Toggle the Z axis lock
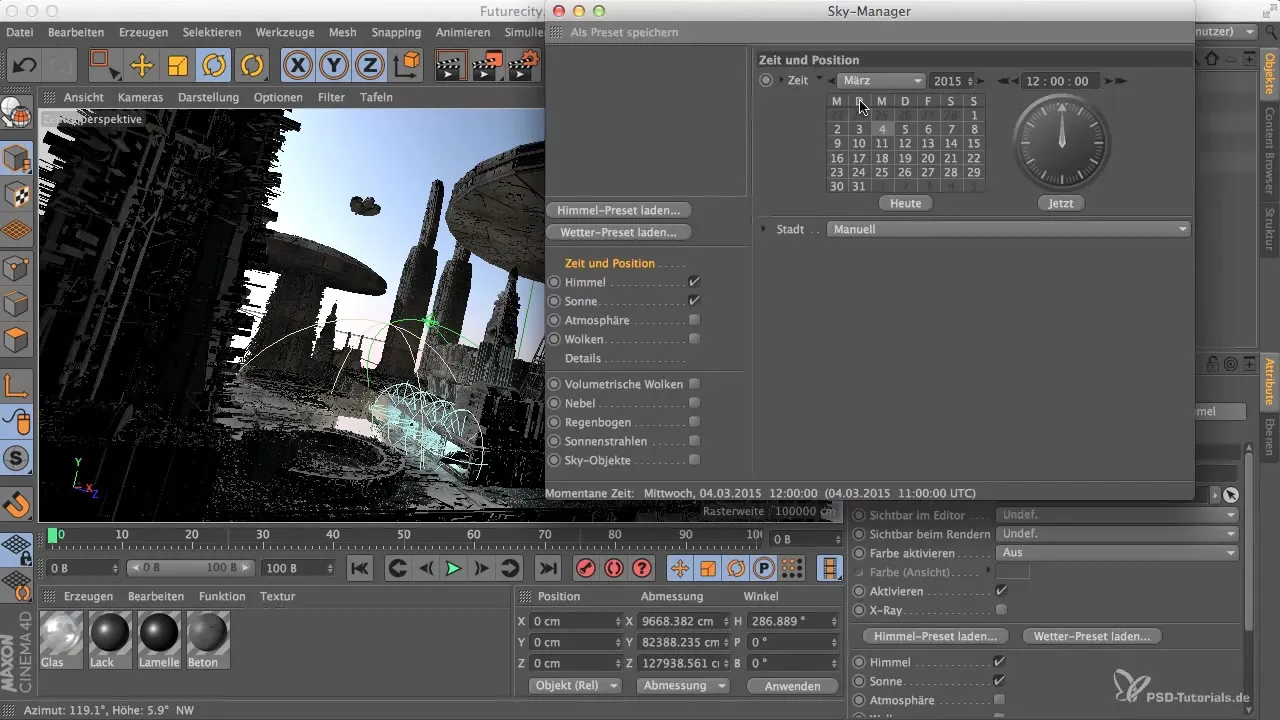This screenshot has width=1280, height=720. (370, 66)
